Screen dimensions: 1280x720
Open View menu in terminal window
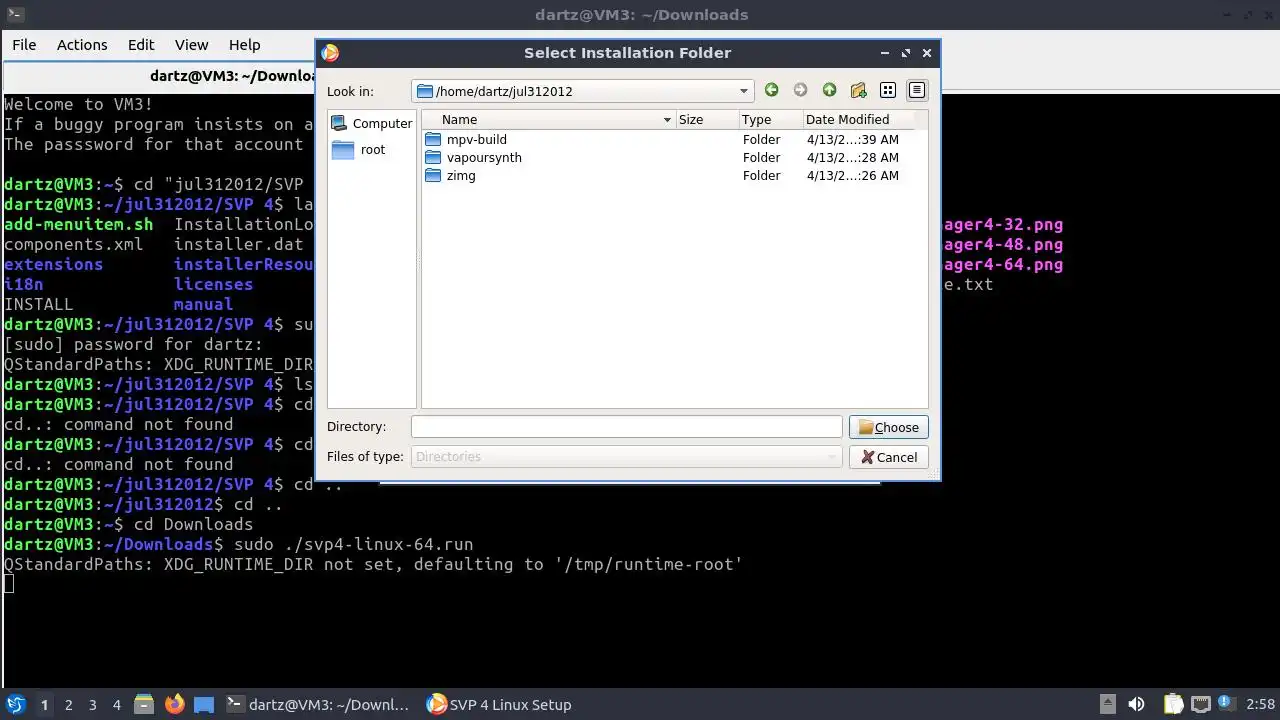[x=192, y=45]
